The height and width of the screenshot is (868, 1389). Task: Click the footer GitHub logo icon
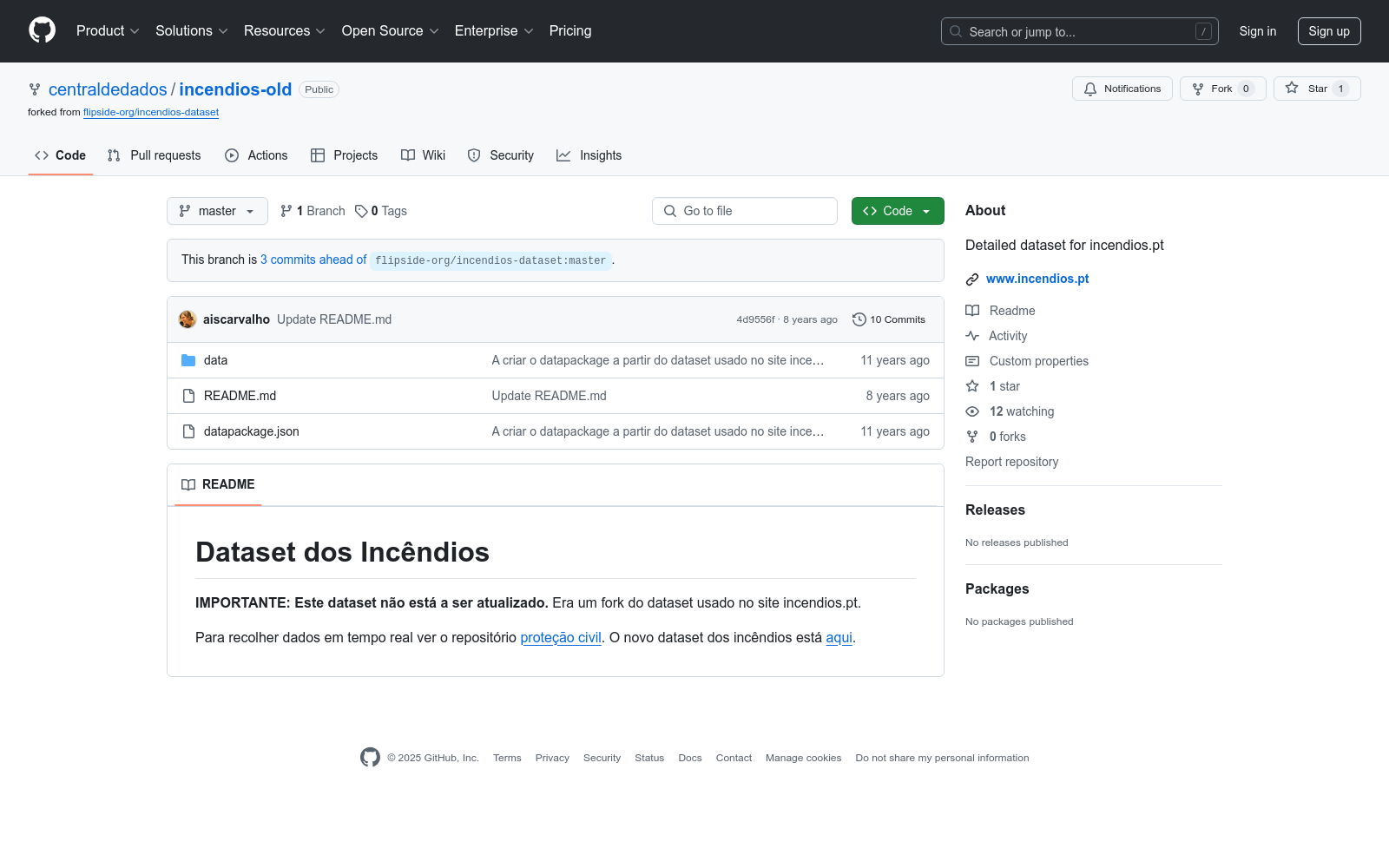370,758
